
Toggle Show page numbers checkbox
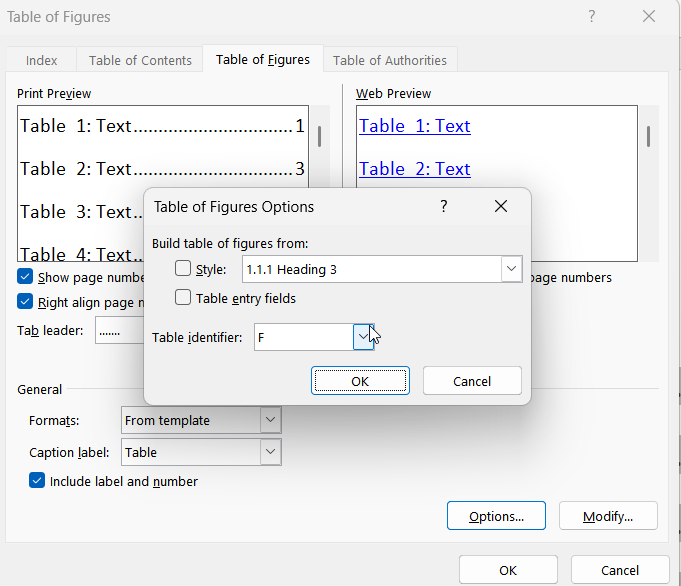click(x=25, y=276)
